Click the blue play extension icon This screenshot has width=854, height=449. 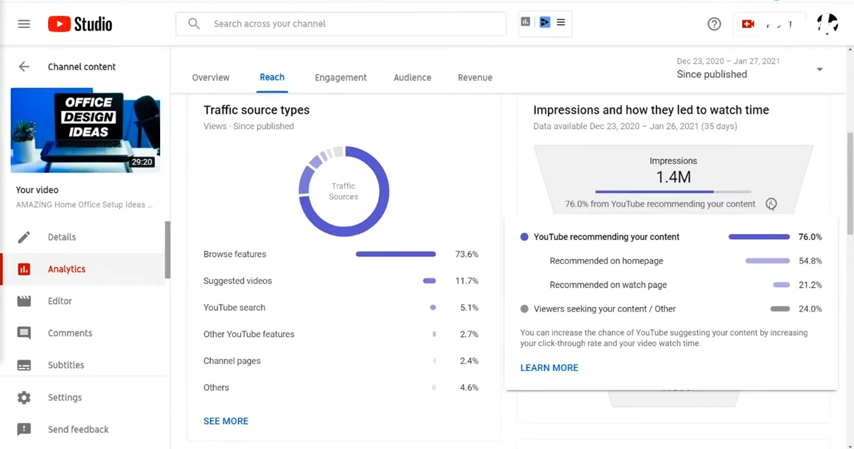545,22
